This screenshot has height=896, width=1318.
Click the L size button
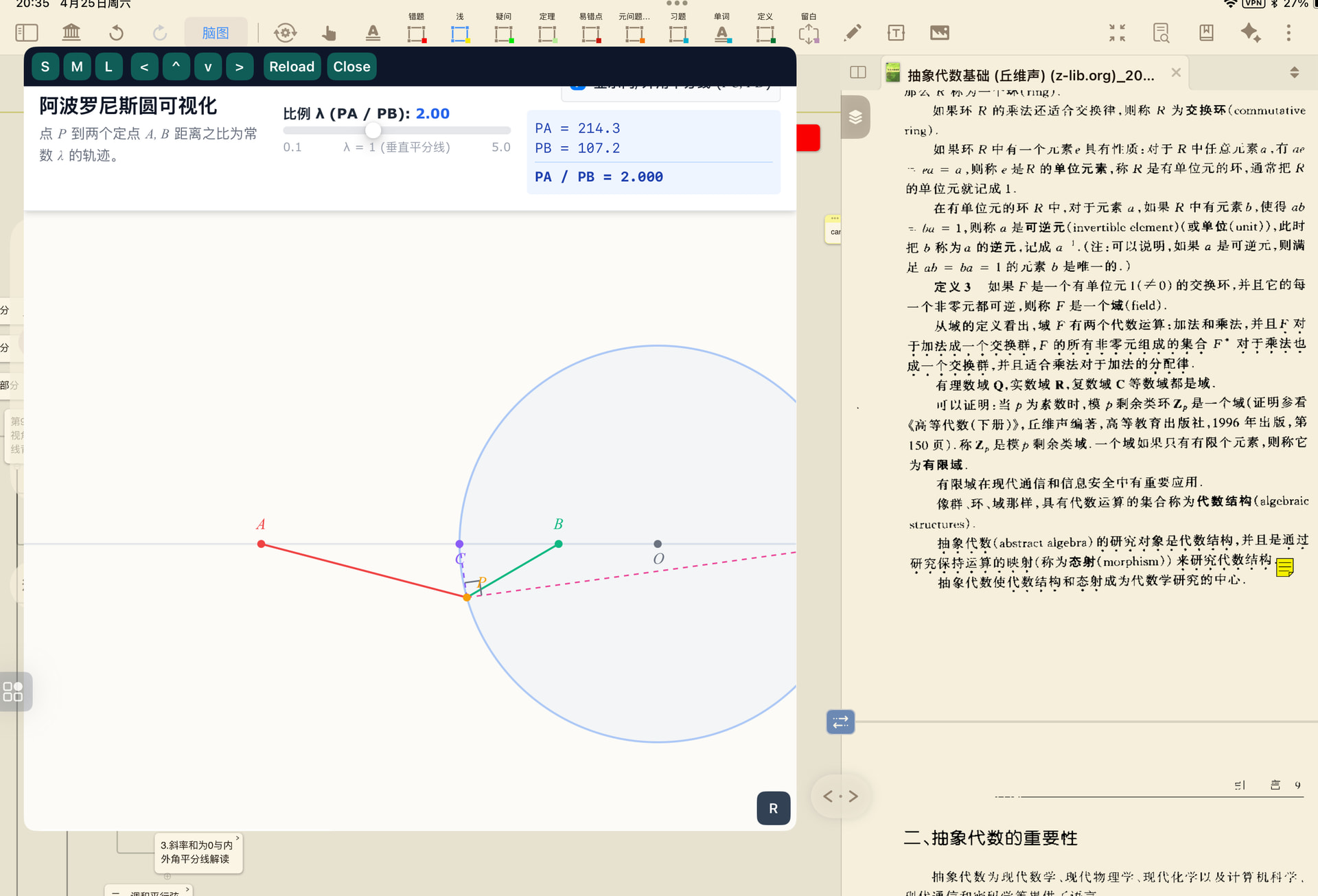coord(108,67)
